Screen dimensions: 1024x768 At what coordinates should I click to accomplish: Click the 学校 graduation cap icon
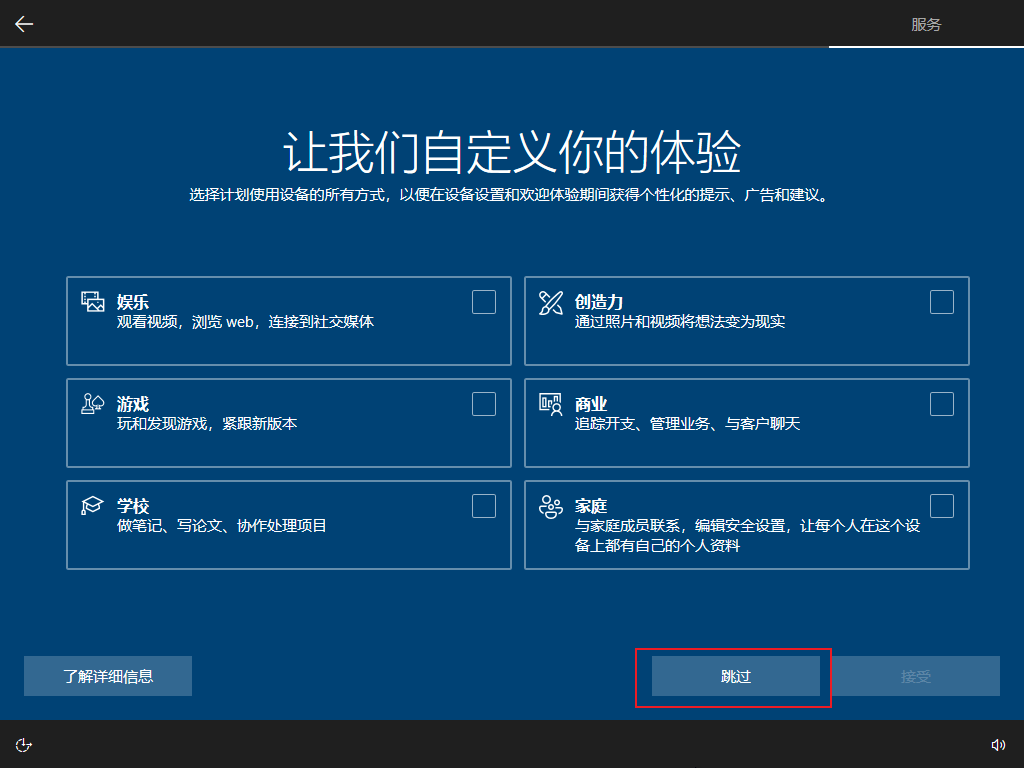click(92, 505)
